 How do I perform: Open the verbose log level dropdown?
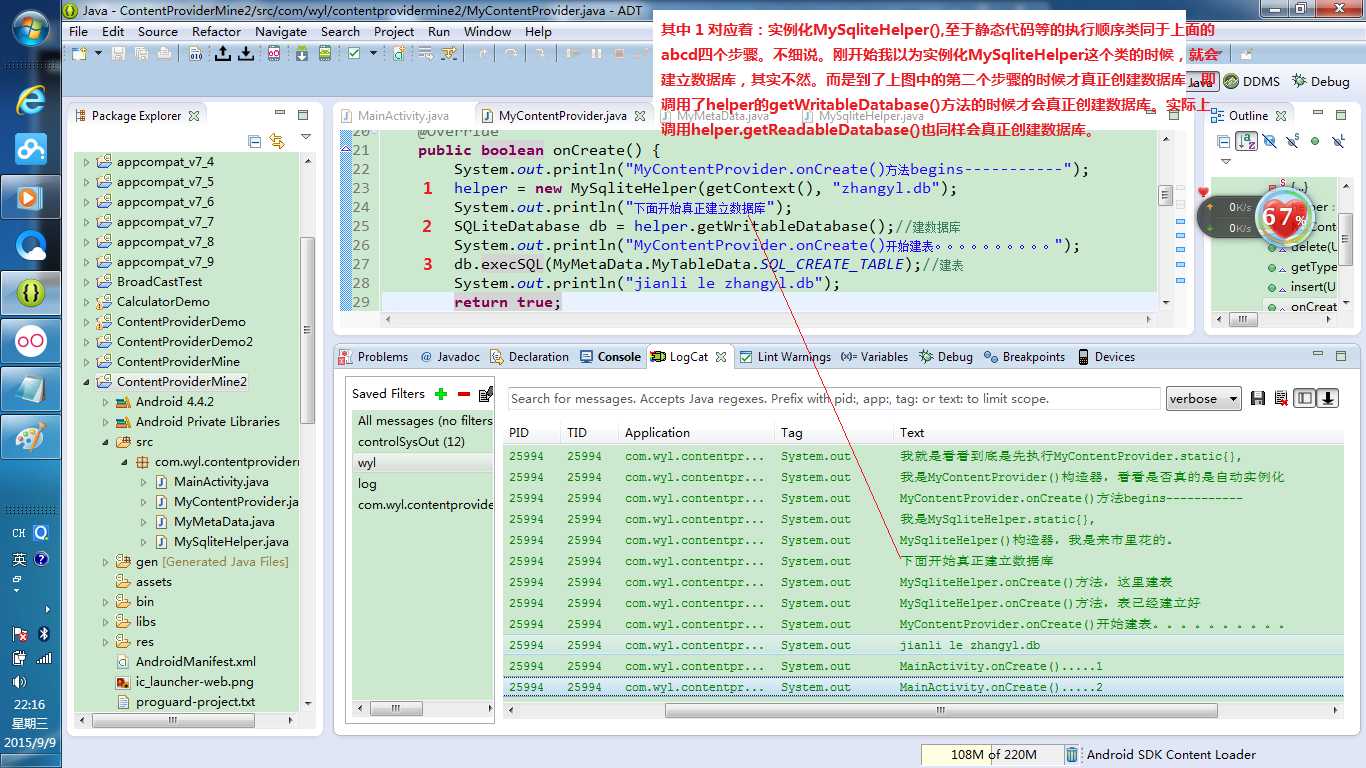pos(1204,398)
